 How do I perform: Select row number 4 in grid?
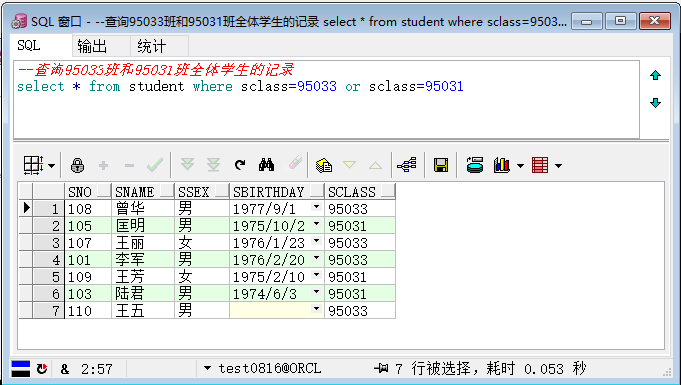pos(49,259)
